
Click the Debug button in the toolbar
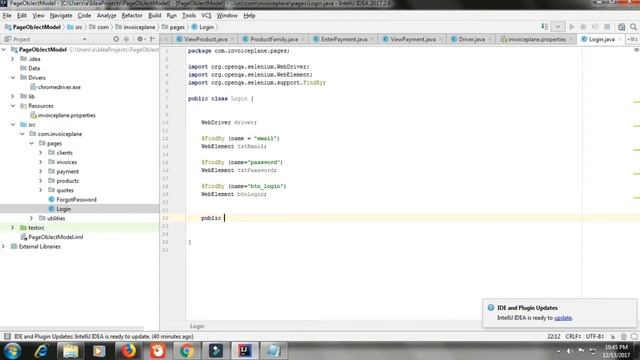pyautogui.click(x=583, y=27)
